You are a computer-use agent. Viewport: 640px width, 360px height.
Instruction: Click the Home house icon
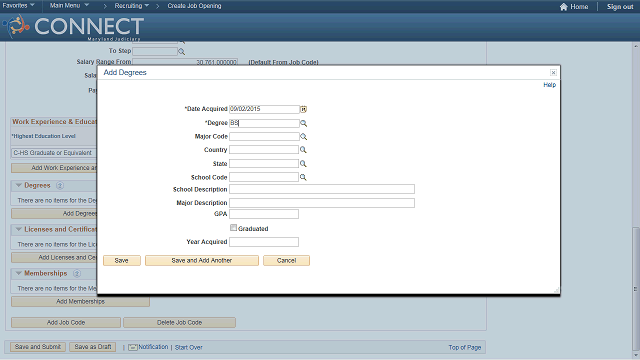pyautogui.click(x=564, y=7)
